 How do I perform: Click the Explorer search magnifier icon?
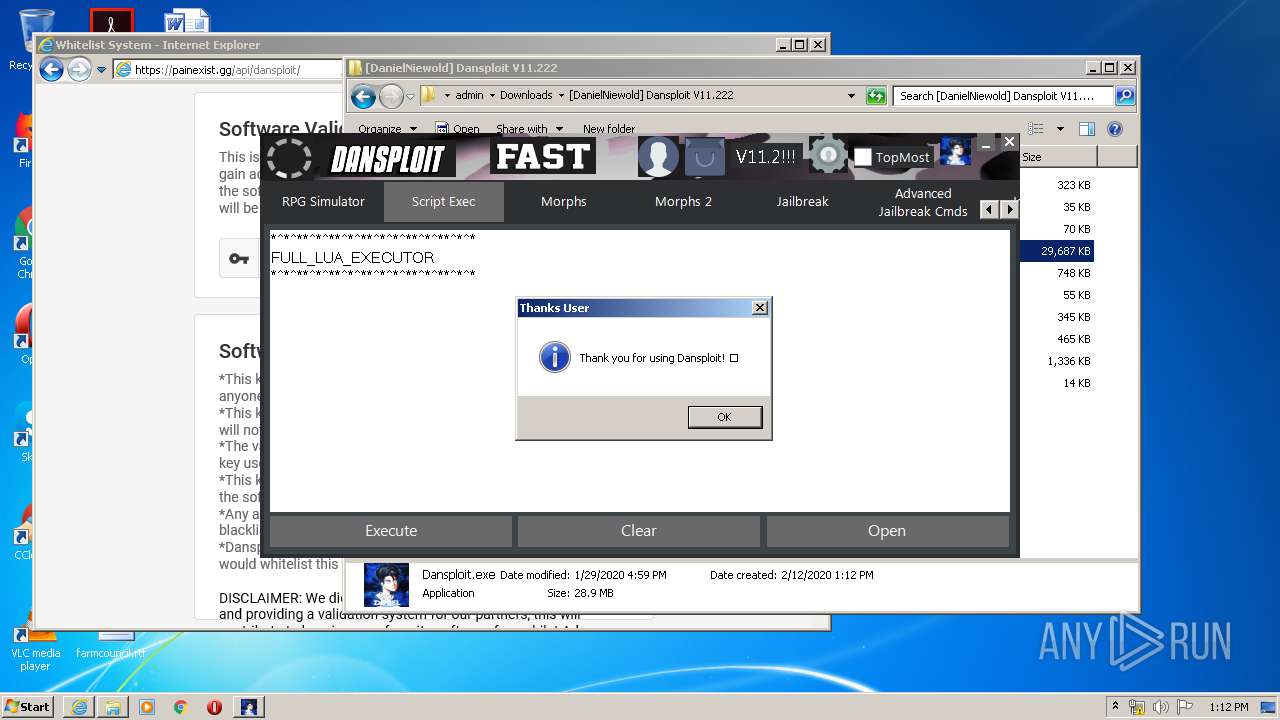pyautogui.click(x=1125, y=96)
